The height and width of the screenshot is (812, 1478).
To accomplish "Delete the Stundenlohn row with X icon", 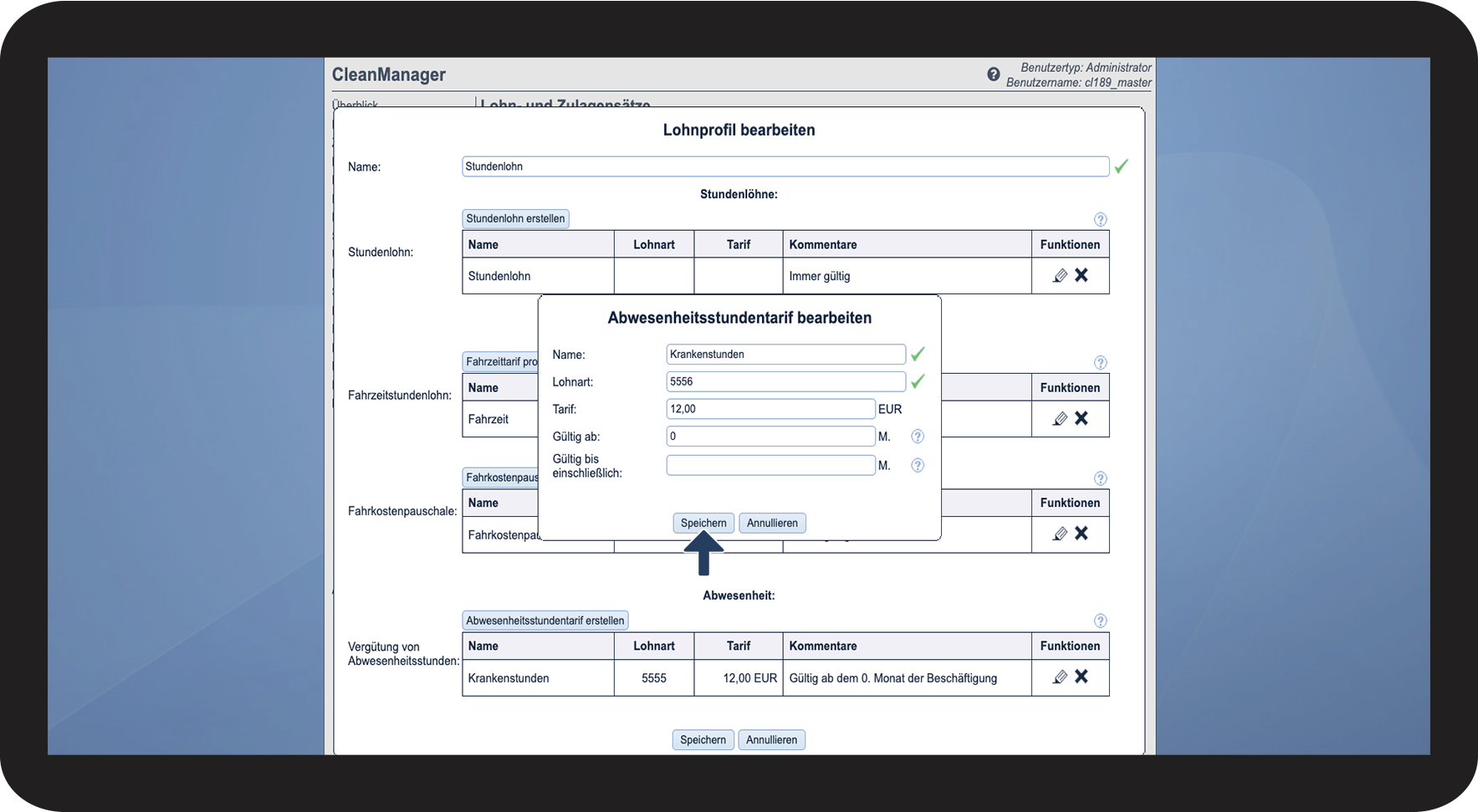I will (x=1082, y=275).
